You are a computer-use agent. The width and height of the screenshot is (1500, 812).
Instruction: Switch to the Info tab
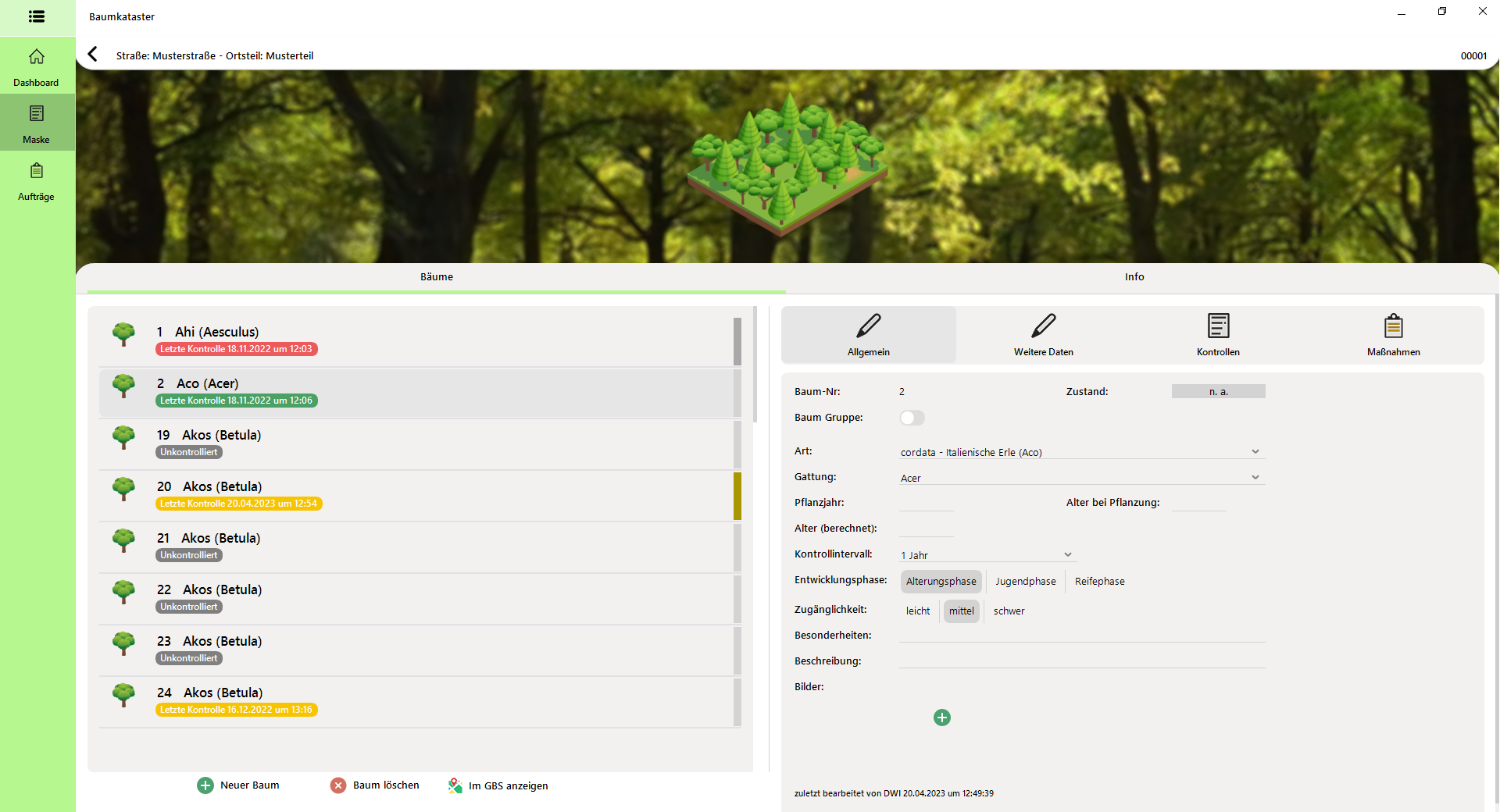(x=1134, y=277)
